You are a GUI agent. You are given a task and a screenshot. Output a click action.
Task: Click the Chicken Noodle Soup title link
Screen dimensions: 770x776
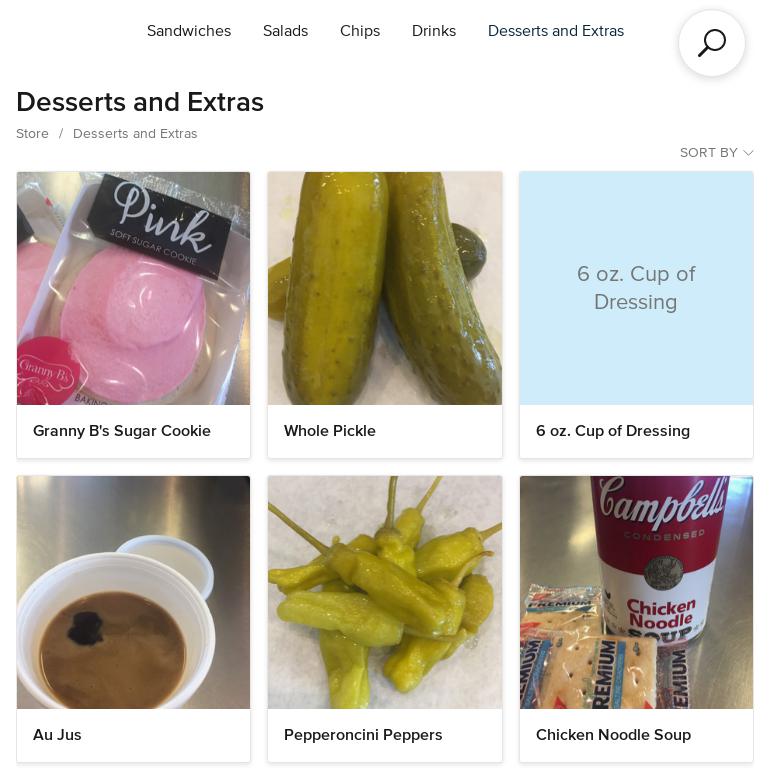[613, 734]
